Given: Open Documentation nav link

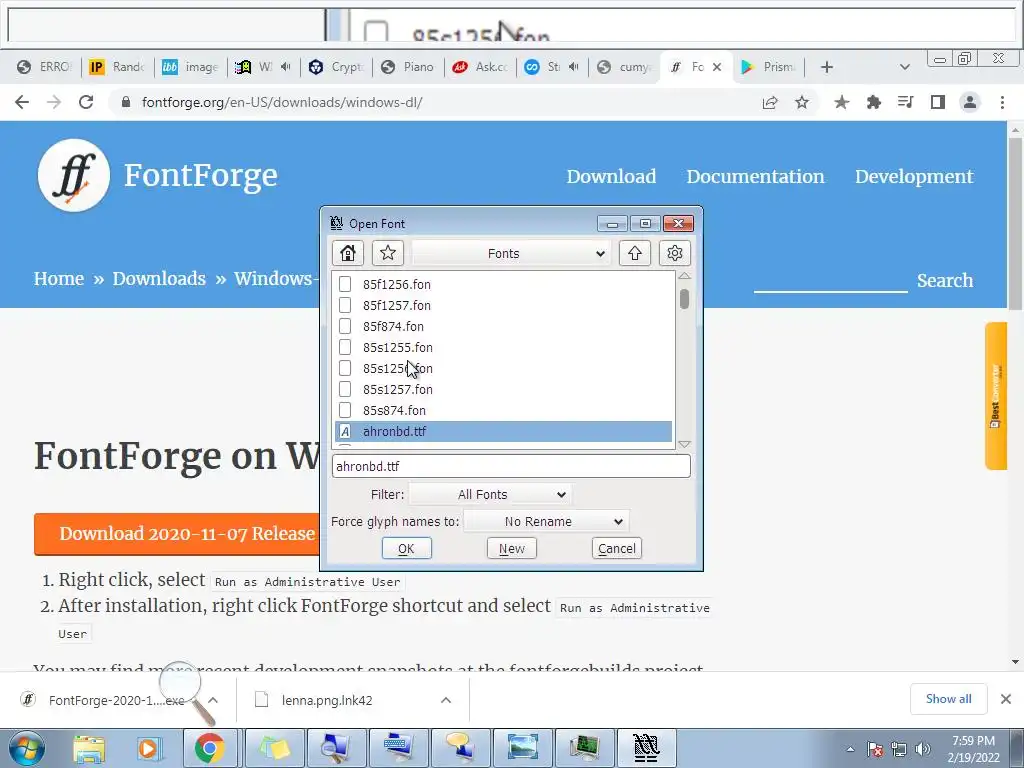Looking at the screenshot, I should click(x=755, y=176).
